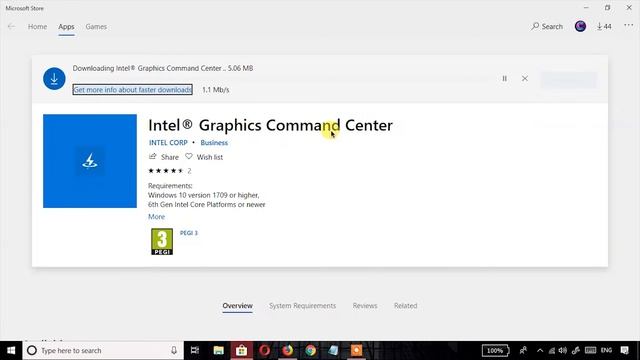The height and width of the screenshot is (360, 640).
Task: Launch Opera from the taskbar
Action: 264,351
